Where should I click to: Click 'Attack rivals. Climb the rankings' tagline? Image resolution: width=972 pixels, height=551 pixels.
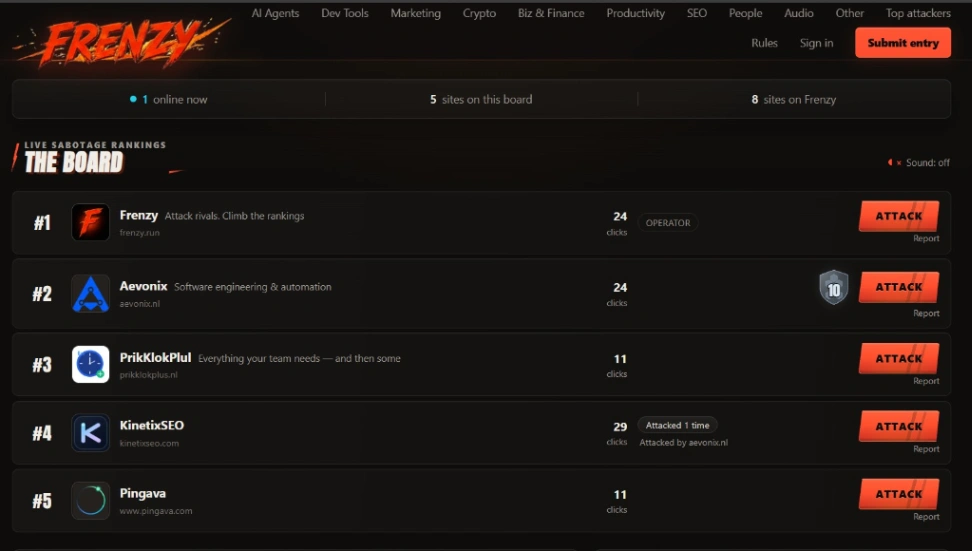(x=234, y=216)
